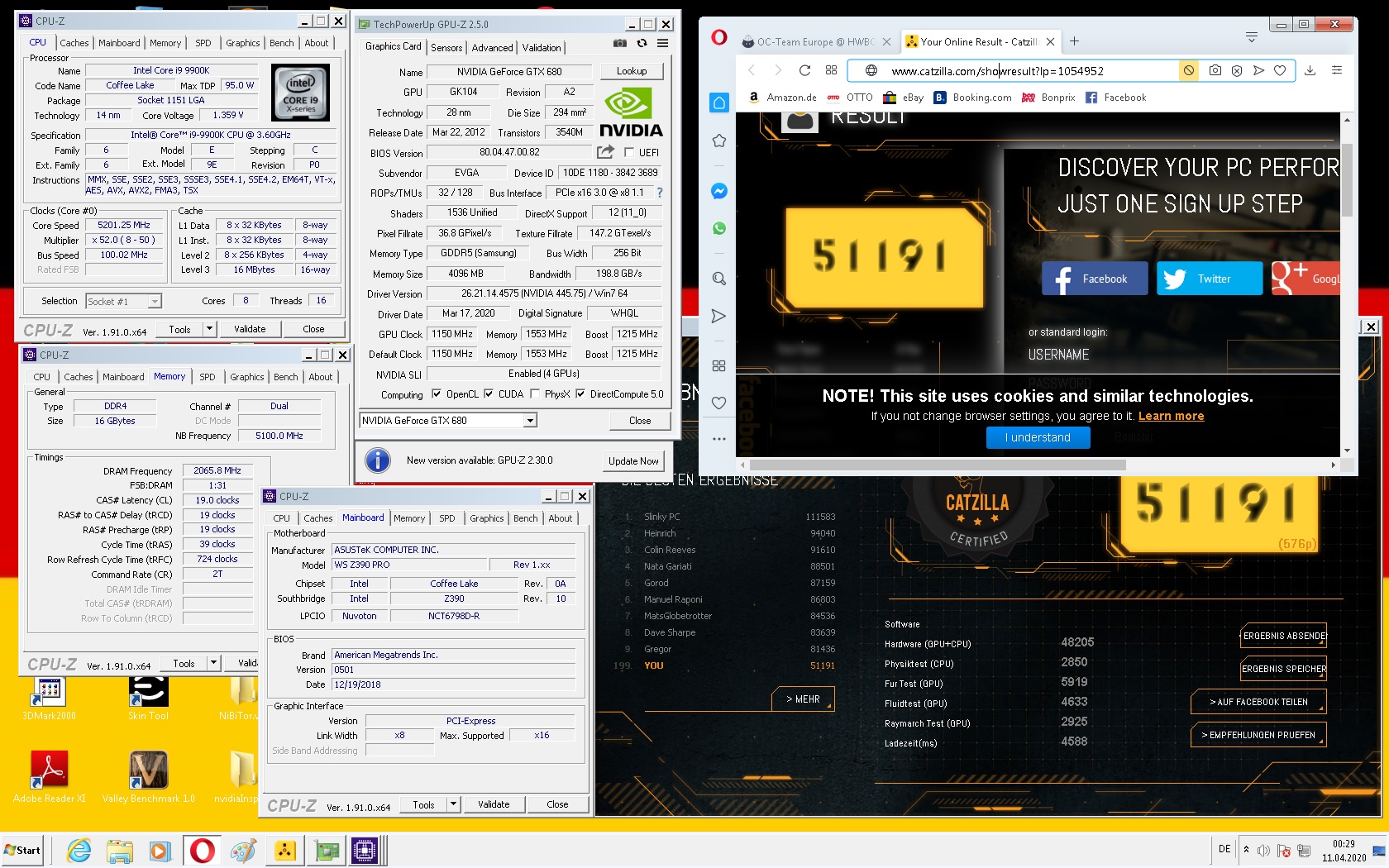This screenshot has height=868, width=1389.
Task: Open Windows Explorer from taskbar
Action: tap(120, 850)
